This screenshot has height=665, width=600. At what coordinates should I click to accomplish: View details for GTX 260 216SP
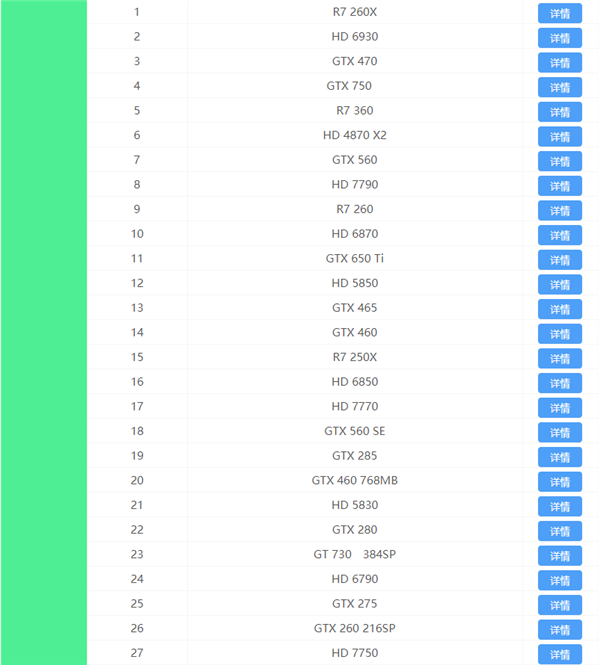pyautogui.click(x=560, y=630)
